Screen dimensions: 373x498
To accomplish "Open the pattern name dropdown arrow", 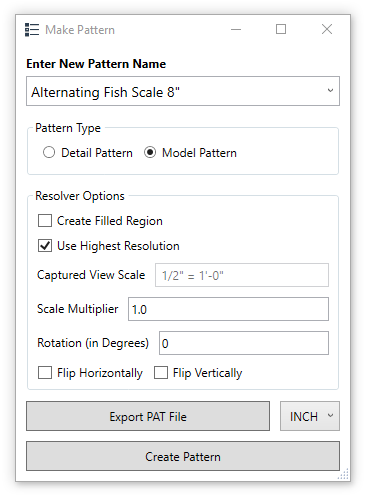I will coord(330,91).
